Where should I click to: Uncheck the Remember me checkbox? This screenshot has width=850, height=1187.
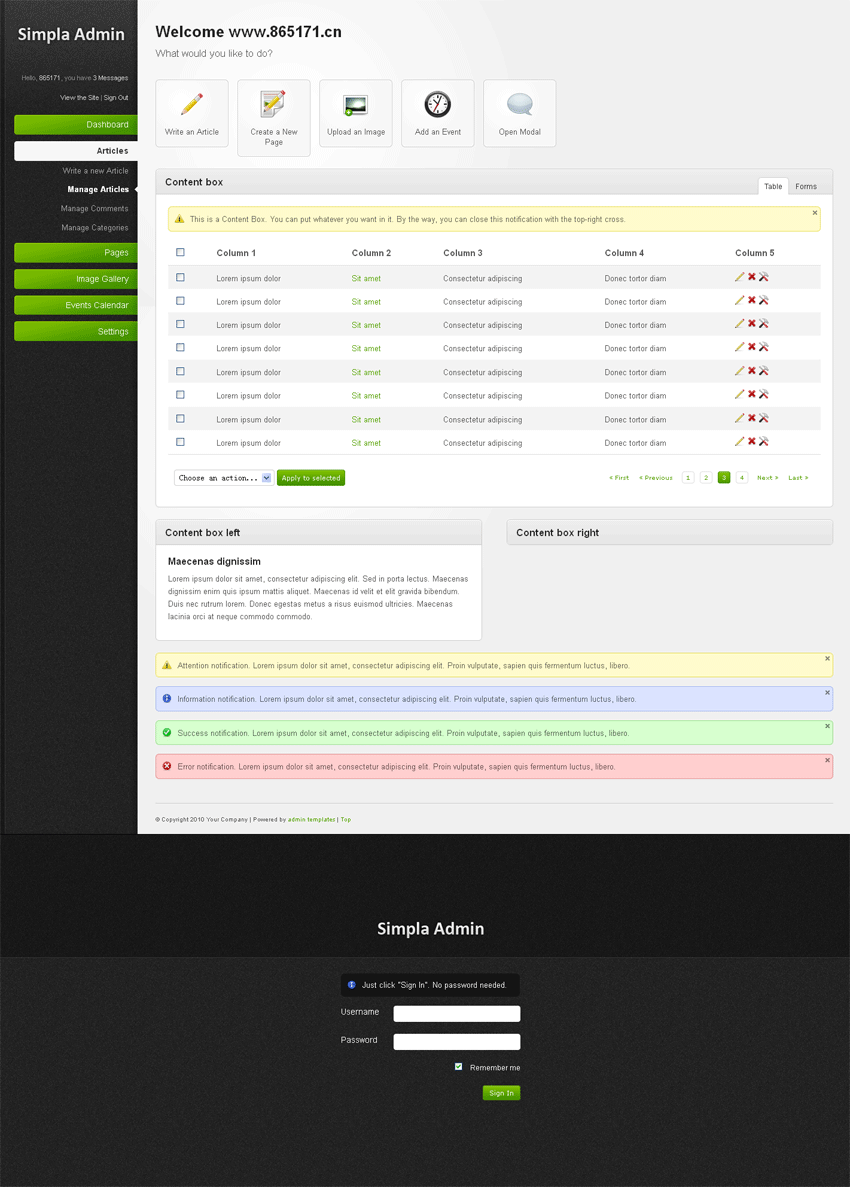pos(459,1067)
